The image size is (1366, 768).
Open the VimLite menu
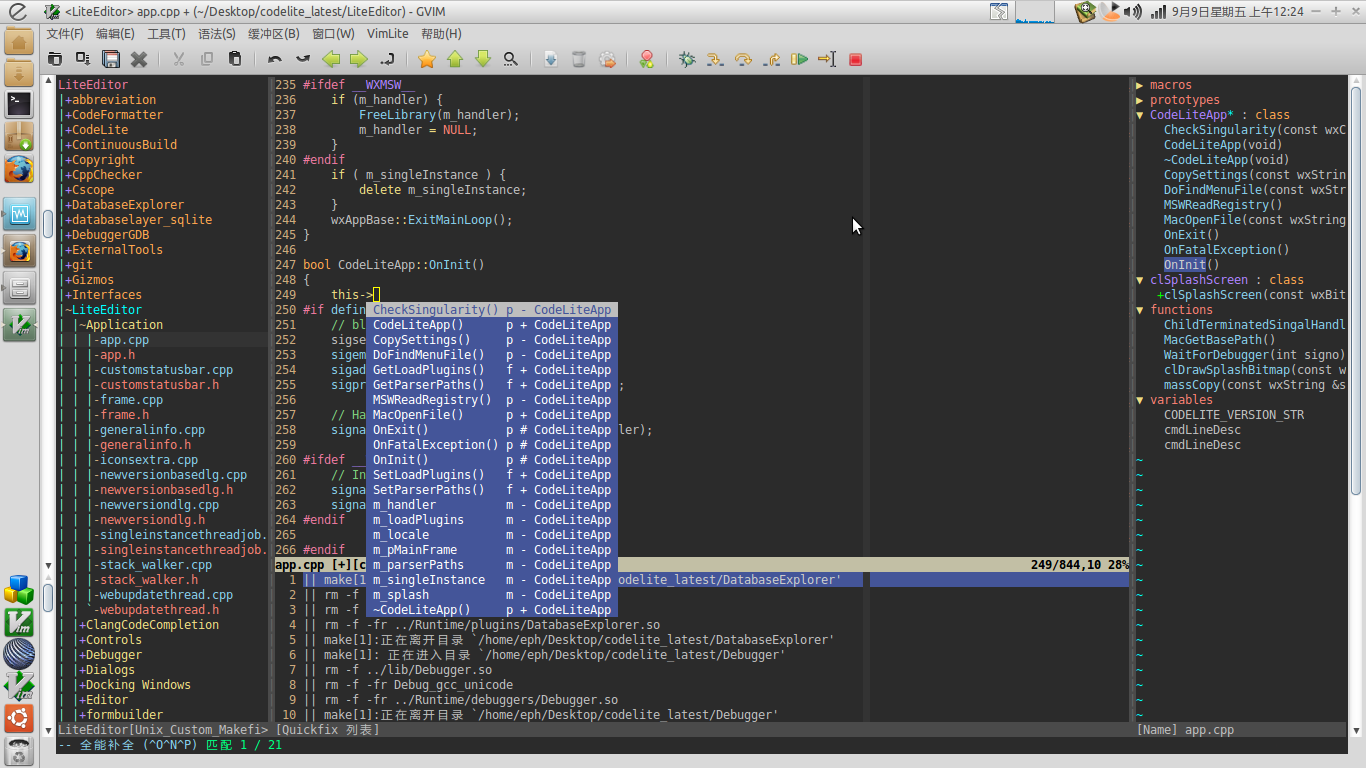[x=388, y=34]
